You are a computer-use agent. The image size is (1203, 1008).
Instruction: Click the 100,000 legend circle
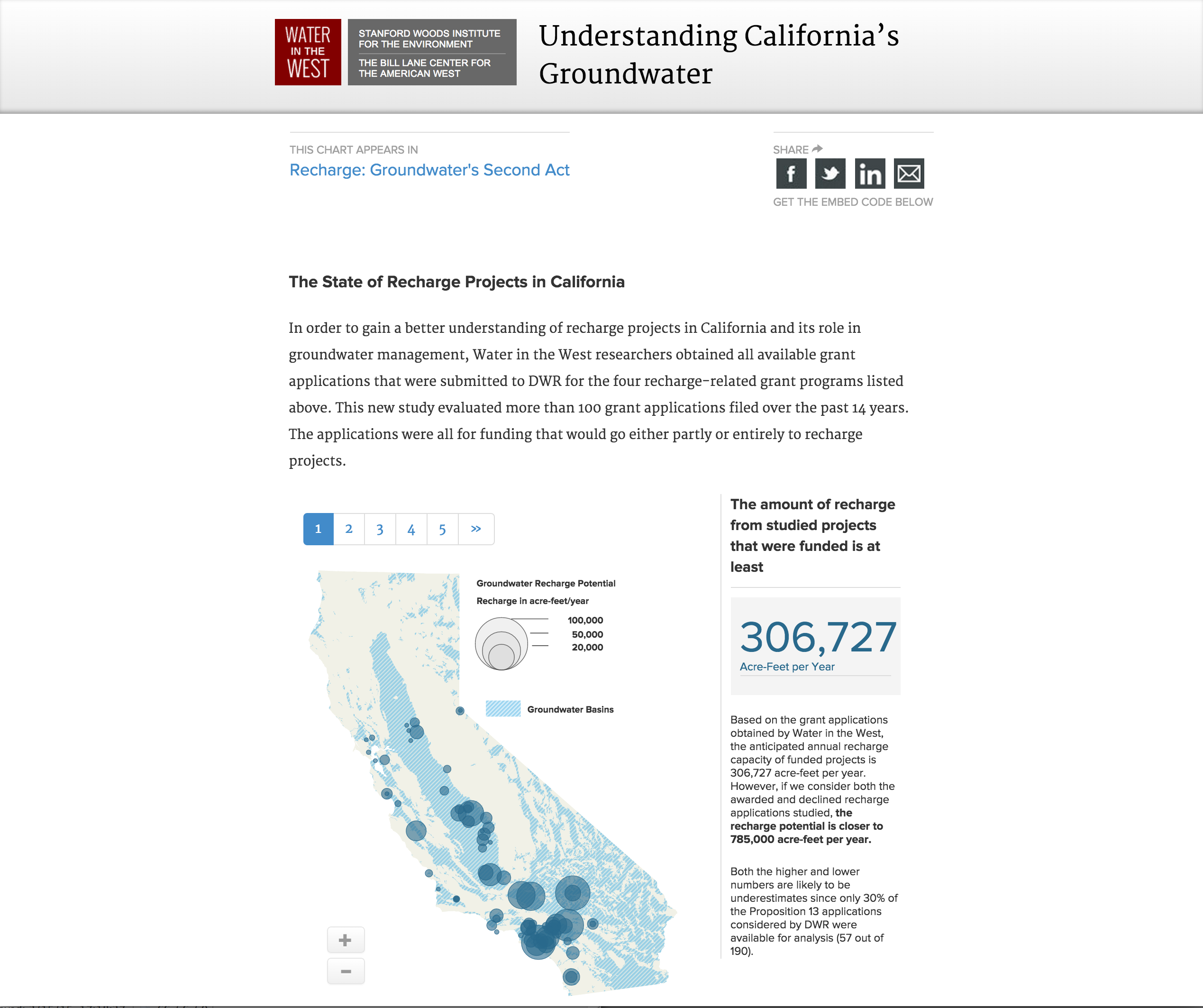click(501, 643)
